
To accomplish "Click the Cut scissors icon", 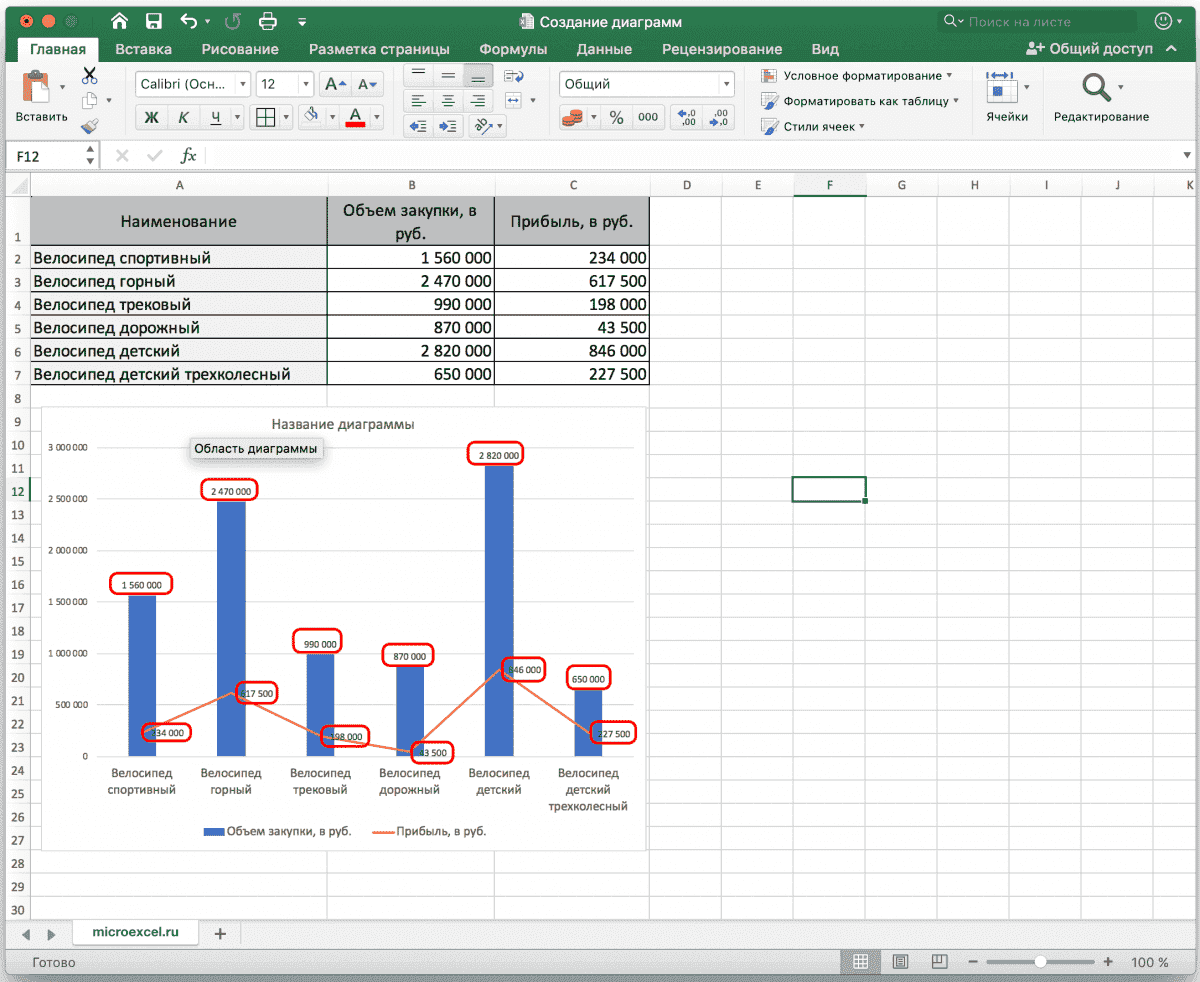I will [90, 75].
